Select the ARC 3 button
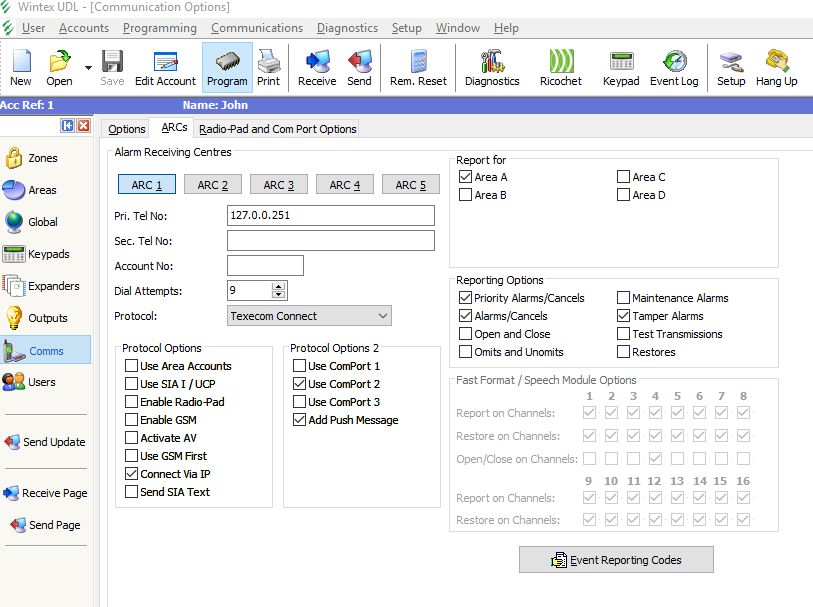Image resolution: width=813 pixels, height=607 pixels. [279, 185]
